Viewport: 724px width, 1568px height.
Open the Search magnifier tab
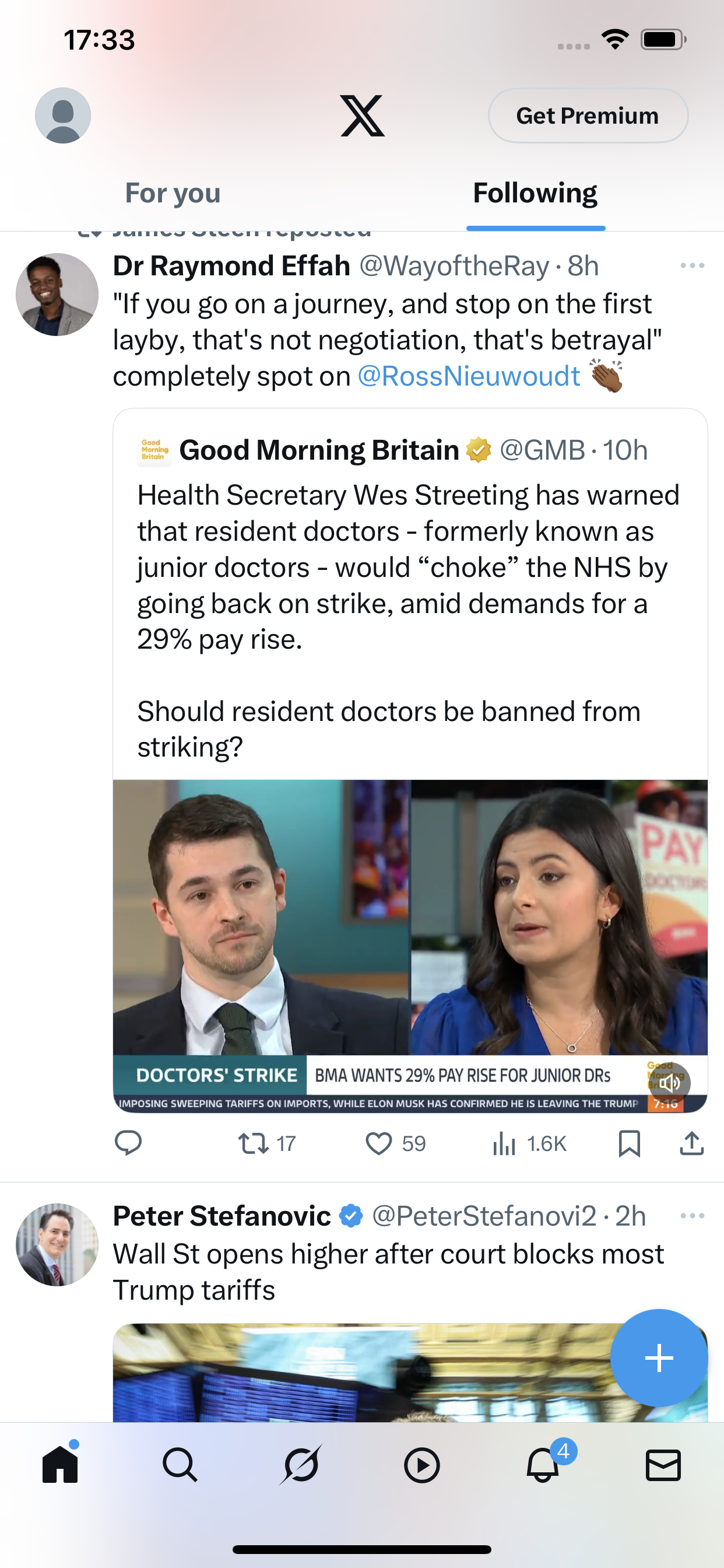180,1465
